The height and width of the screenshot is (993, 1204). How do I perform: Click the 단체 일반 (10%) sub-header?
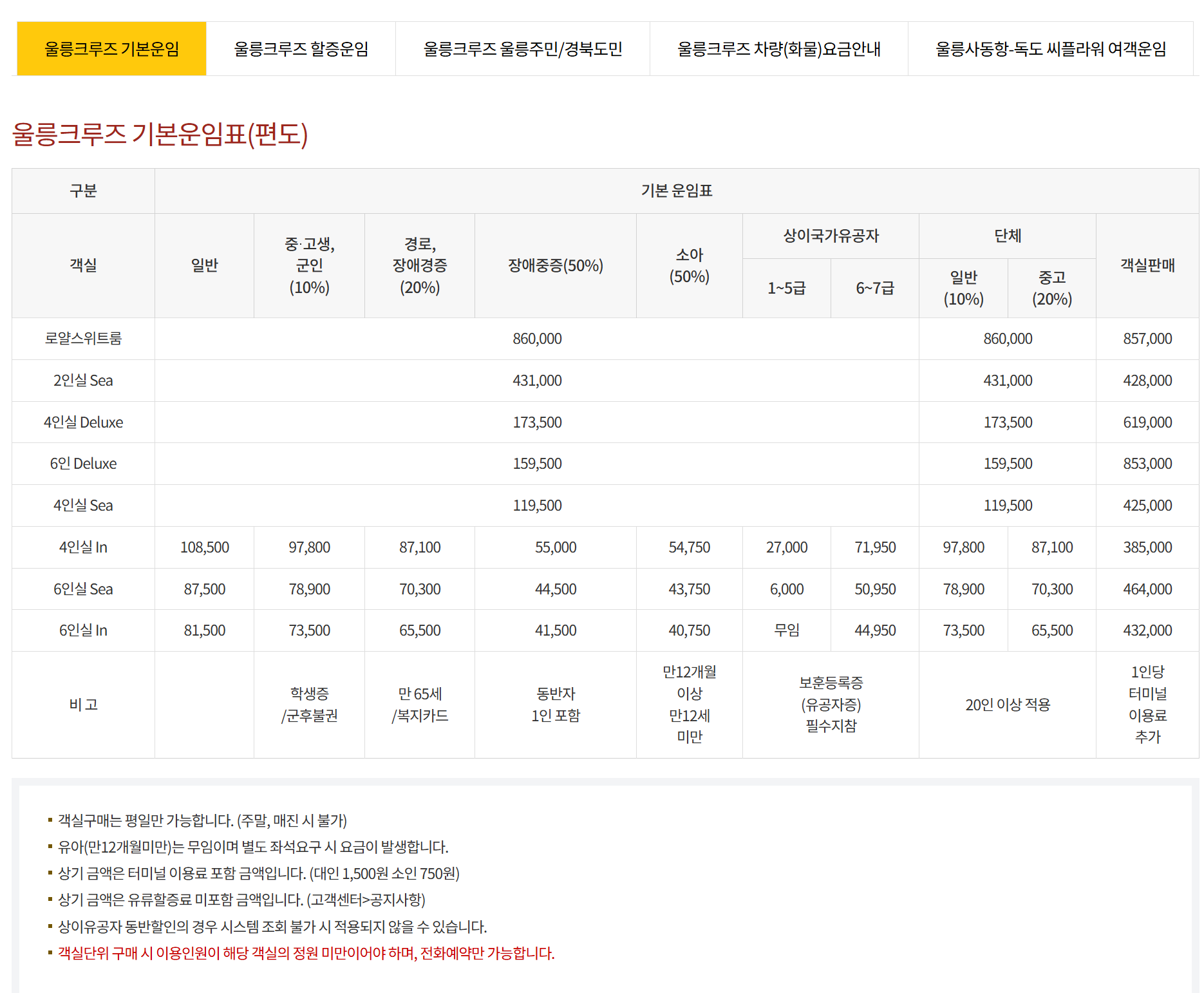(963, 288)
